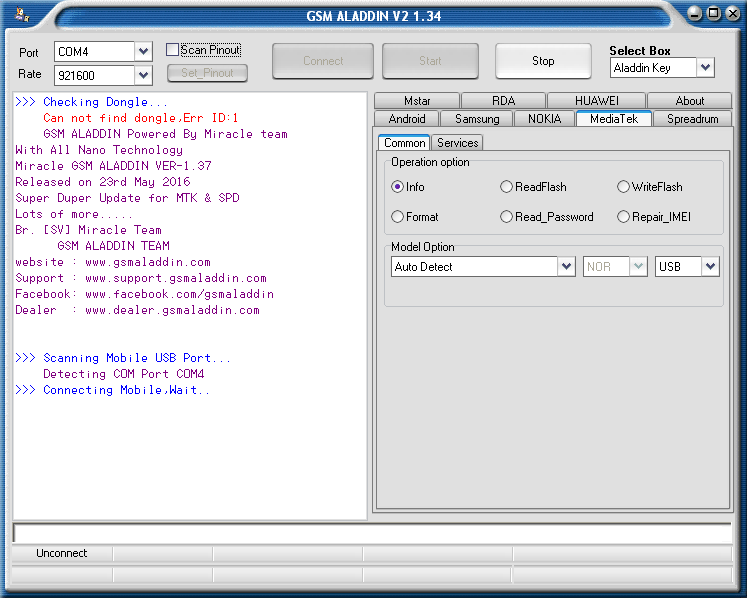Enable the Scan Pinout checkbox
The height and width of the screenshot is (598, 747).
(172, 50)
